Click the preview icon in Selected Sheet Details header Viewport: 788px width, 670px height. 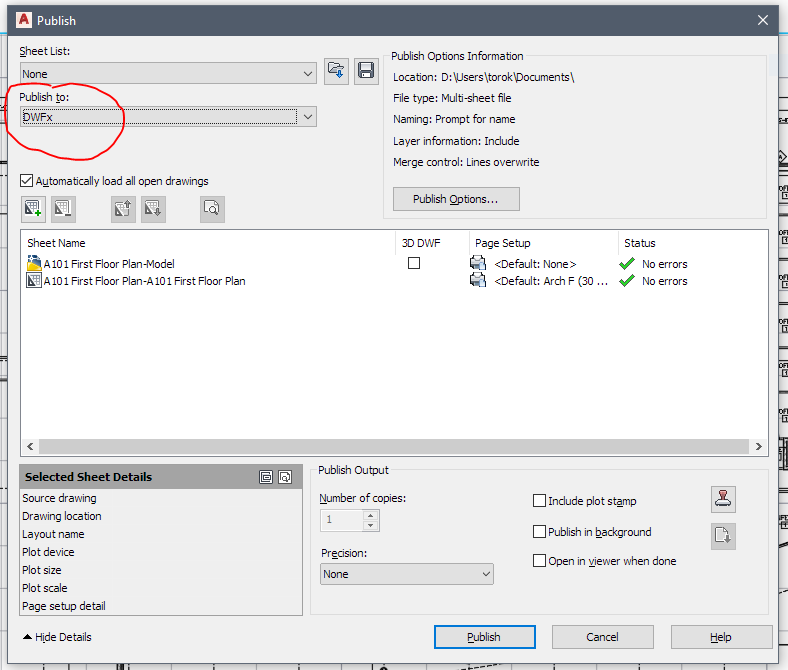(x=285, y=477)
